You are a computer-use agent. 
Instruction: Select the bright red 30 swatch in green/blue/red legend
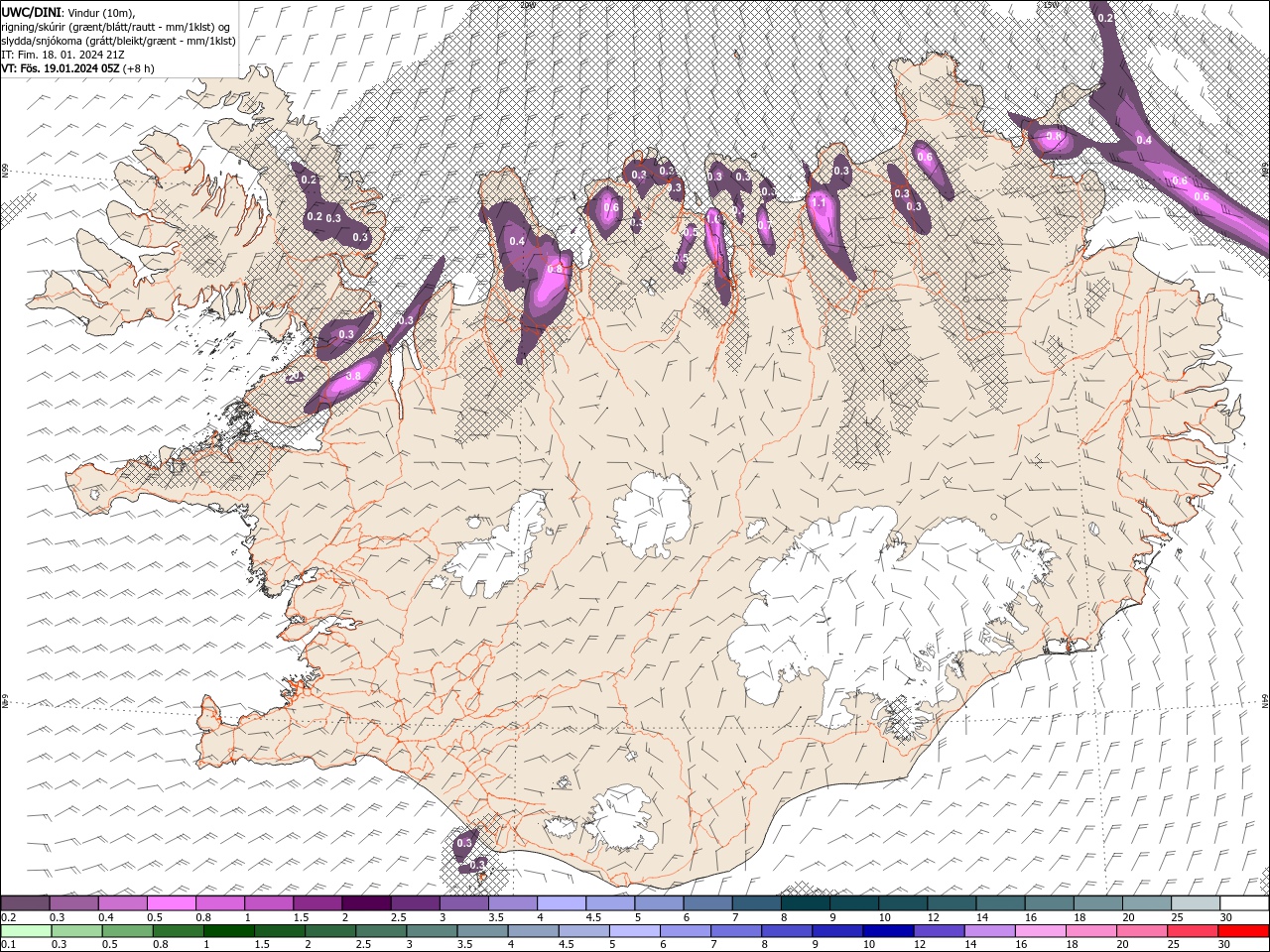click(x=1242, y=931)
